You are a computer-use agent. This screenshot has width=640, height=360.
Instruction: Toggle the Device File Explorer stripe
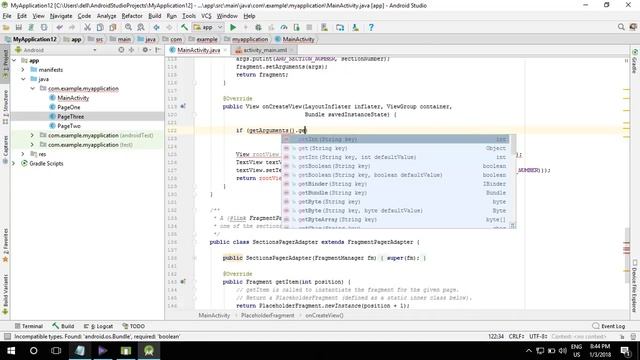[635, 286]
